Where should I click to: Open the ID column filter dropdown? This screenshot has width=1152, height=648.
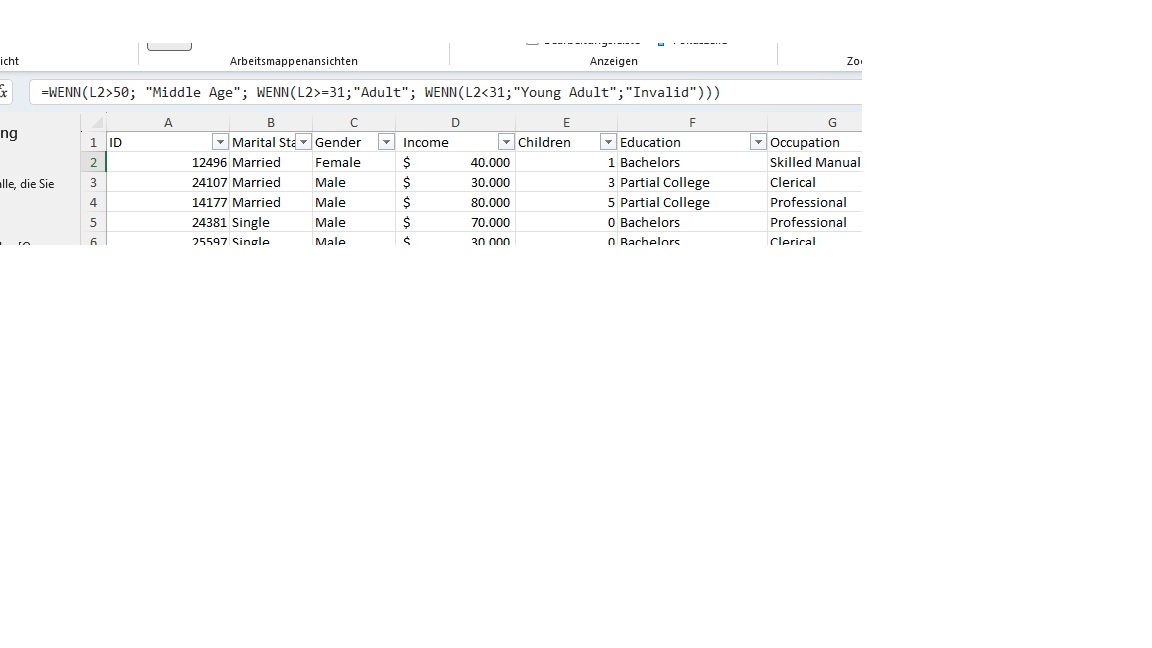tap(220, 142)
